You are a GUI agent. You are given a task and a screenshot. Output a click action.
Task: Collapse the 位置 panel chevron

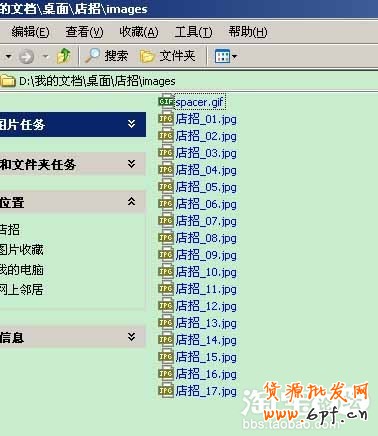132,201
